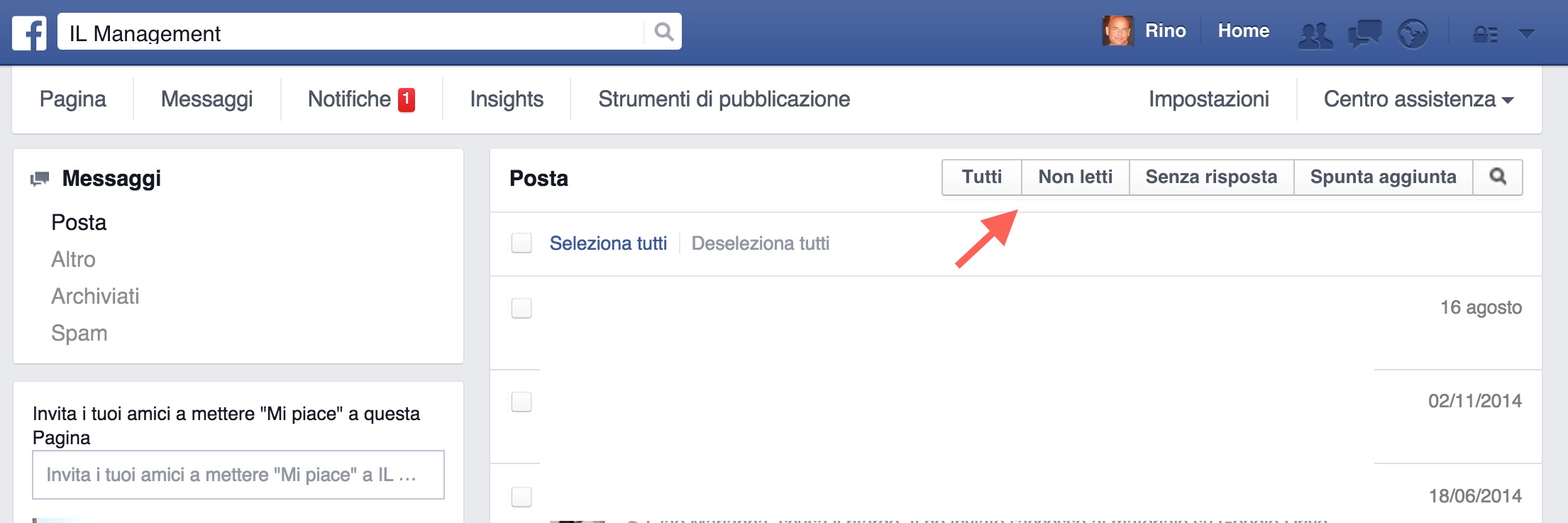The image size is (1568, 523).
Task: Click the privacy shortcuts lock icon
Action: [1485, 34]
